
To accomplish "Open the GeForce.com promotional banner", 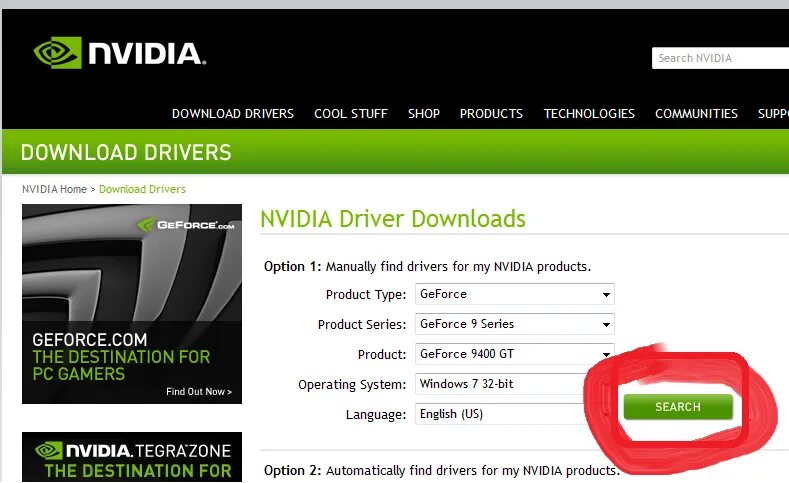I will 132,304.
